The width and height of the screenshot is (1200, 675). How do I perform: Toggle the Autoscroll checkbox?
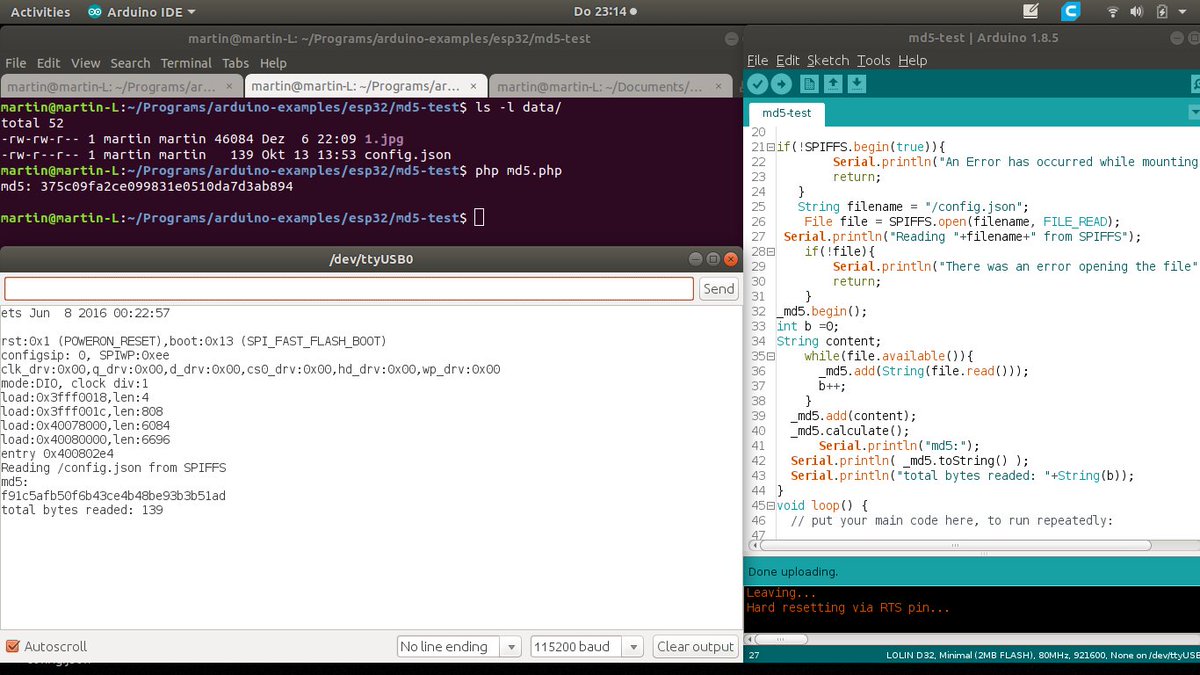pyautogui.click(x=13, y=647)
